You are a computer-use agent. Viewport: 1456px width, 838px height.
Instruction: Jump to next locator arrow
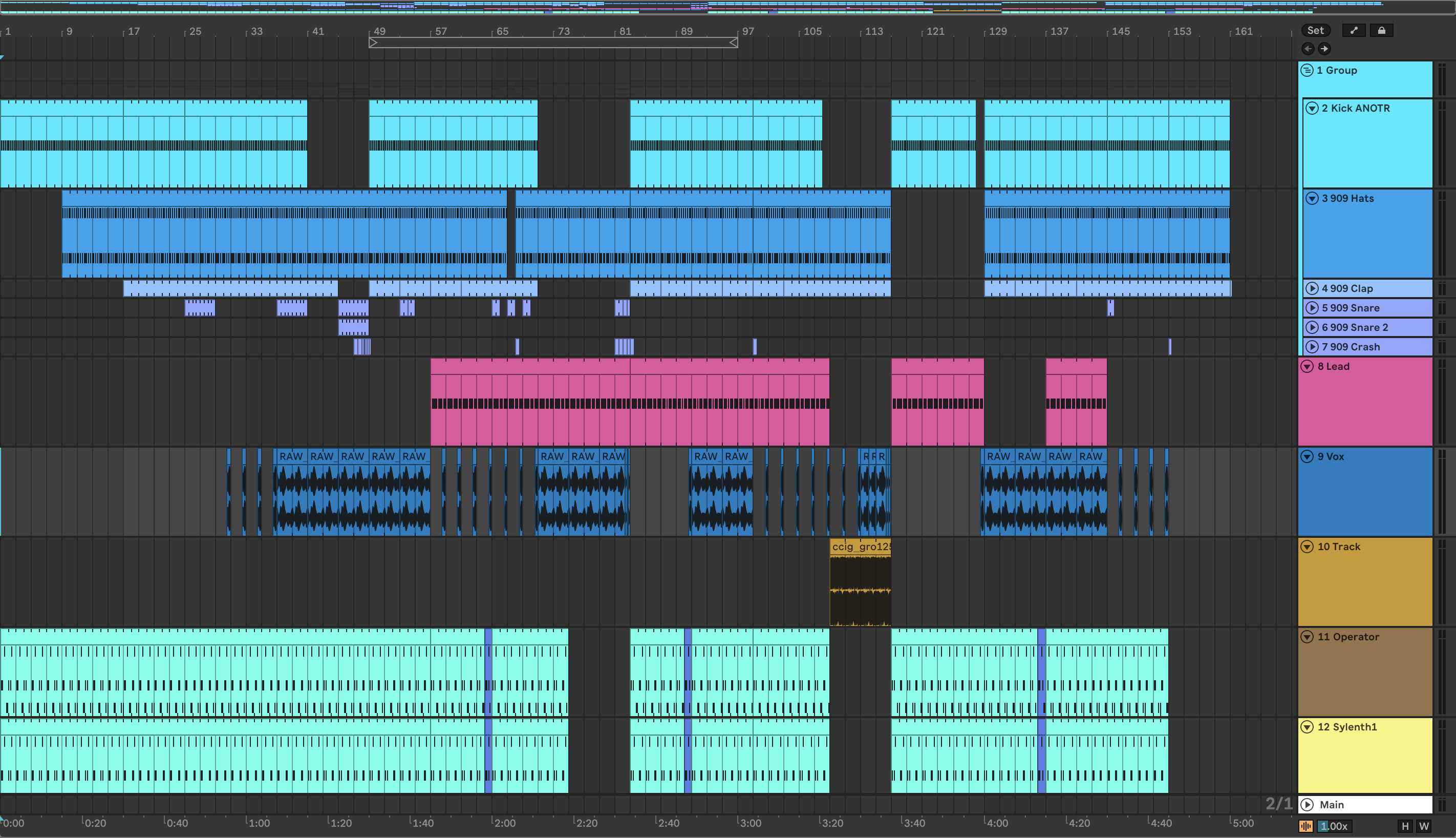click(1324, 49)
